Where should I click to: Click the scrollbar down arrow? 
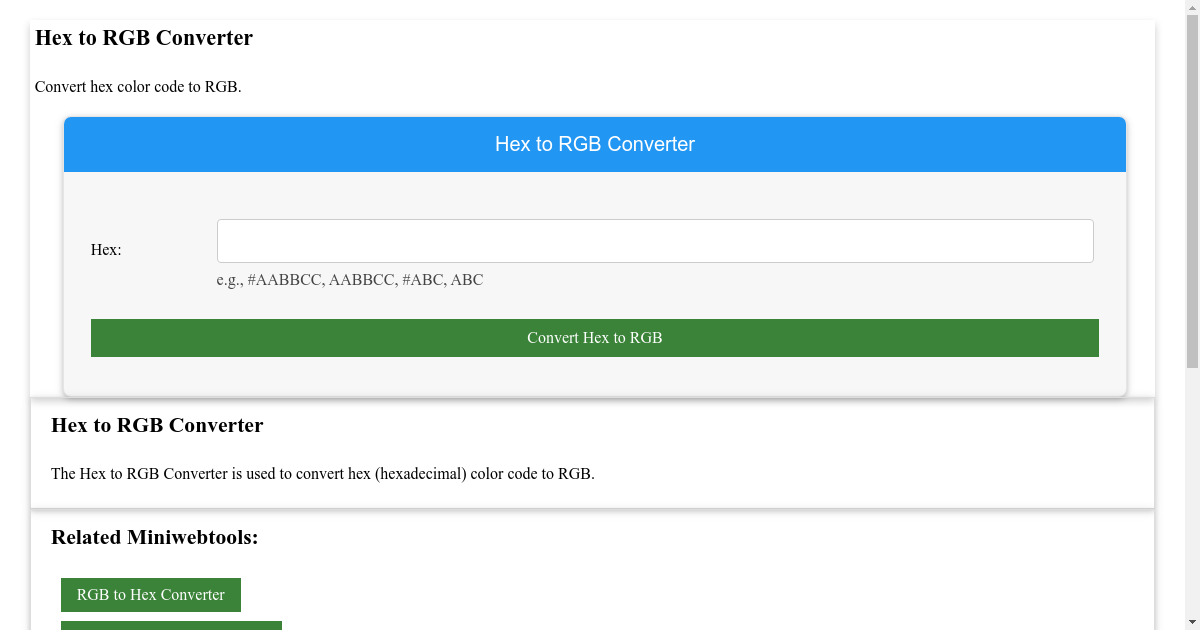point(1193,621)
